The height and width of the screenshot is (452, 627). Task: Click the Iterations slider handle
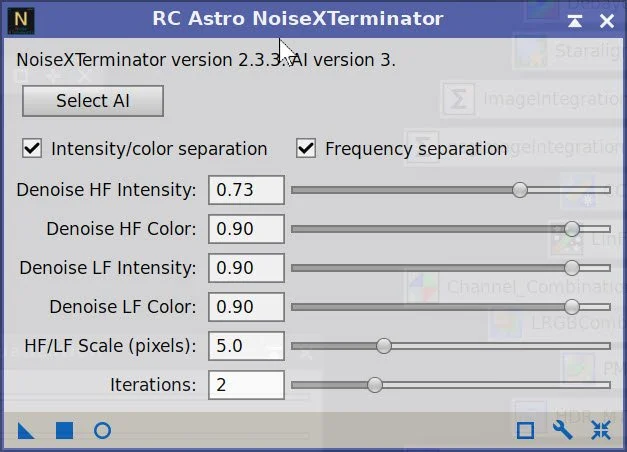point(375,385)
